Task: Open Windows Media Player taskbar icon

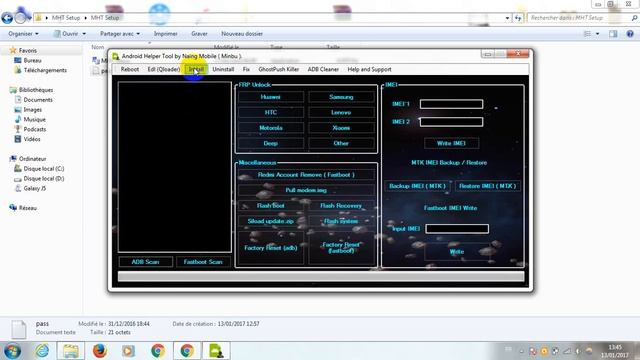Action: coord(128,351)
